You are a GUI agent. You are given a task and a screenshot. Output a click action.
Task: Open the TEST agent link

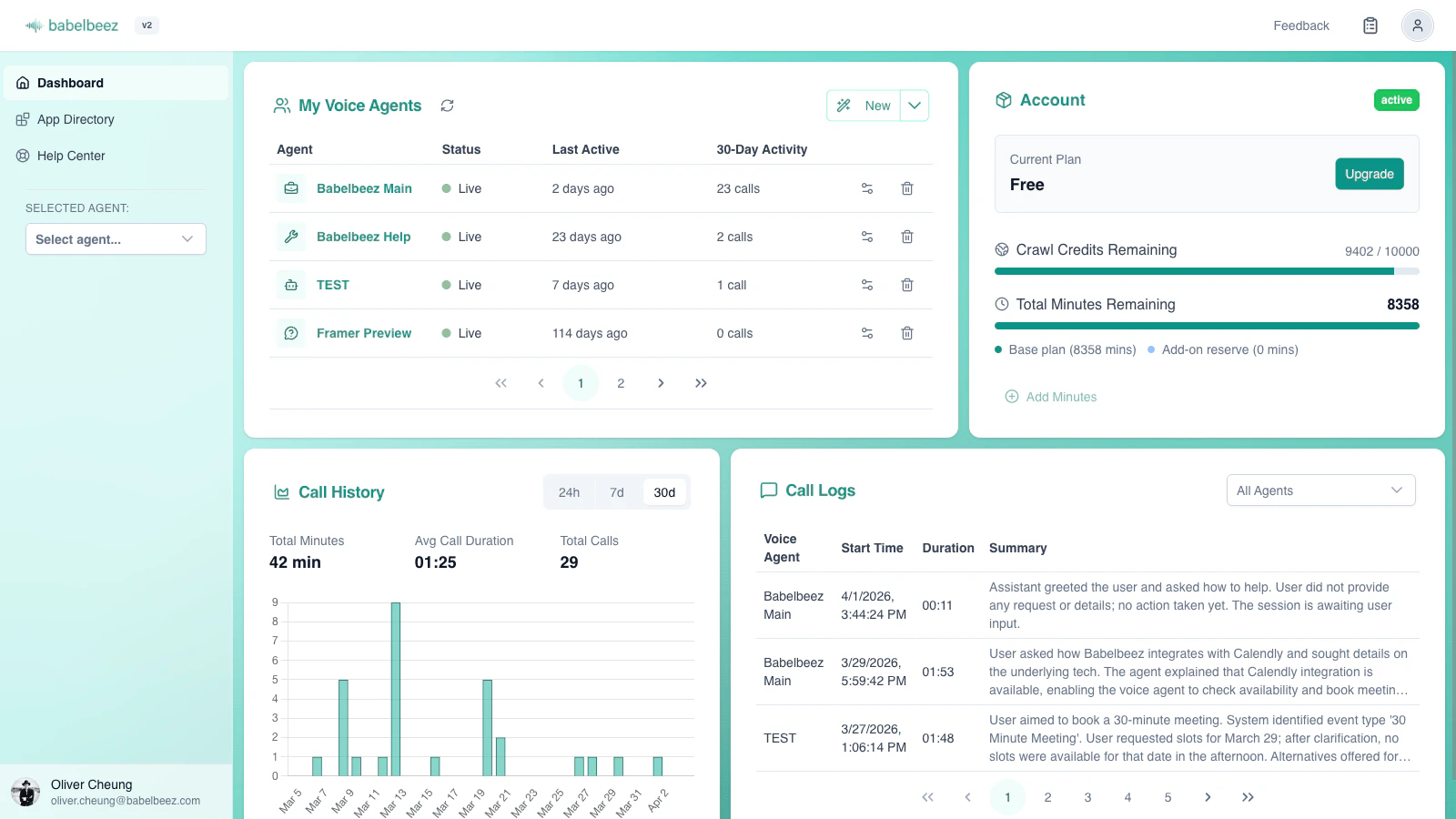[333, 285]
